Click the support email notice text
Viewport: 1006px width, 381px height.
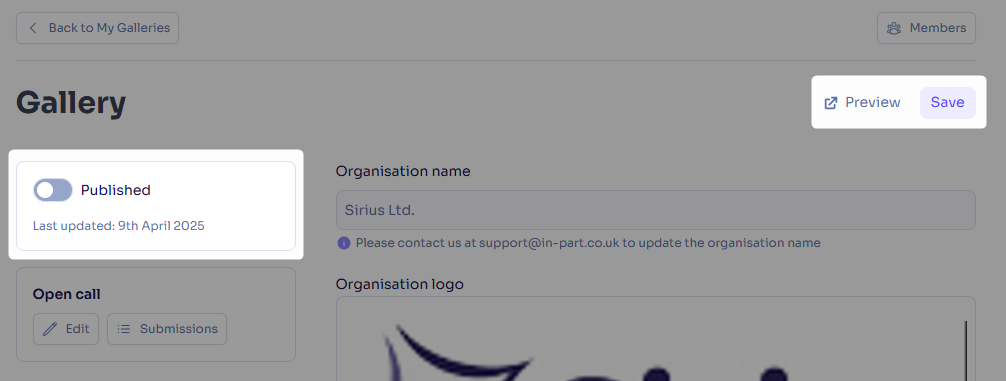point(588,243)
